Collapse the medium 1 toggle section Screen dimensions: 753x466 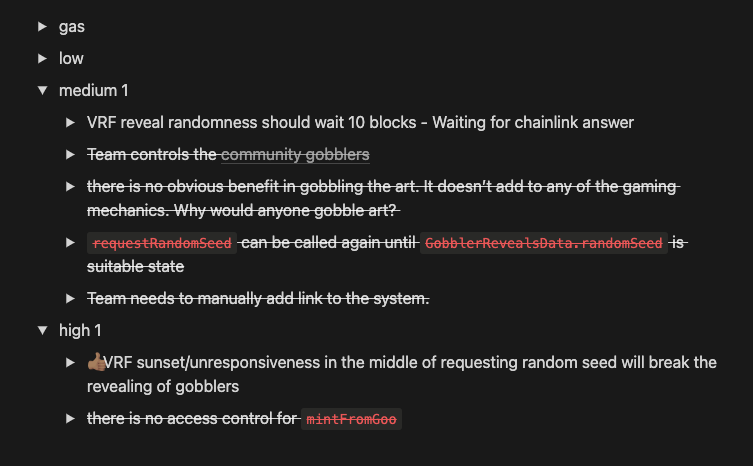42,91
